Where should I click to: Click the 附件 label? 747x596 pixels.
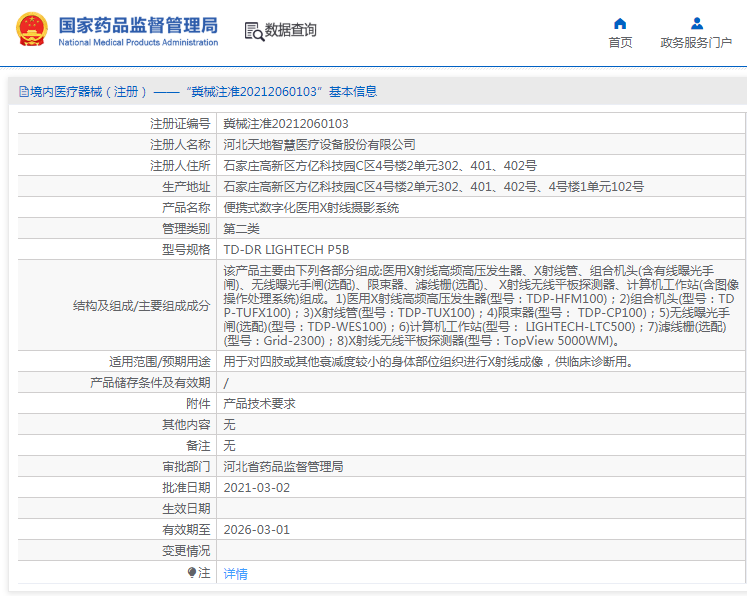click(x=198, y=404)
